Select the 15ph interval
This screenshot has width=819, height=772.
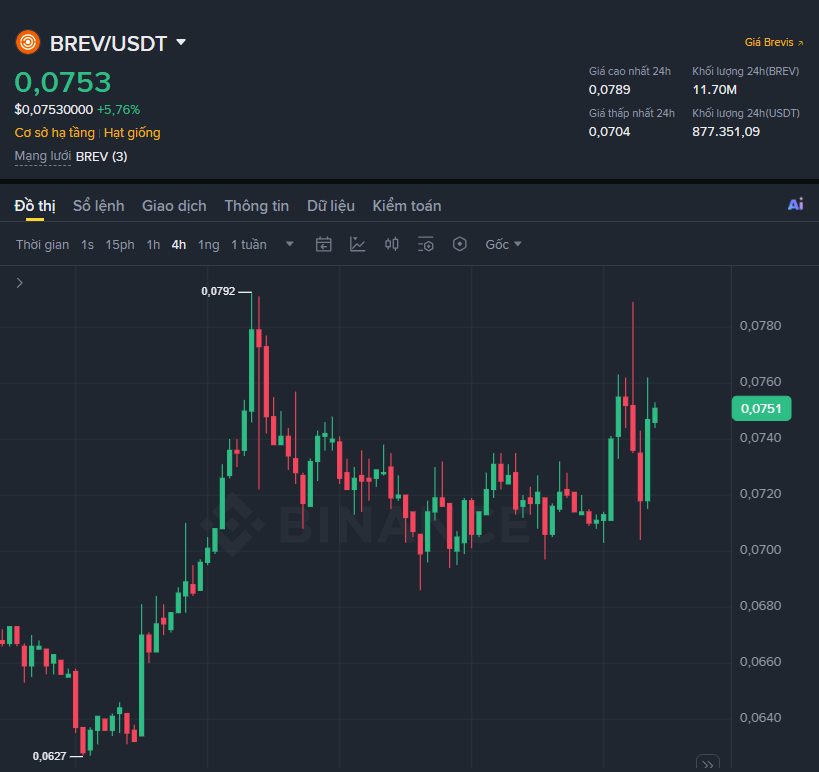[120, 244]
